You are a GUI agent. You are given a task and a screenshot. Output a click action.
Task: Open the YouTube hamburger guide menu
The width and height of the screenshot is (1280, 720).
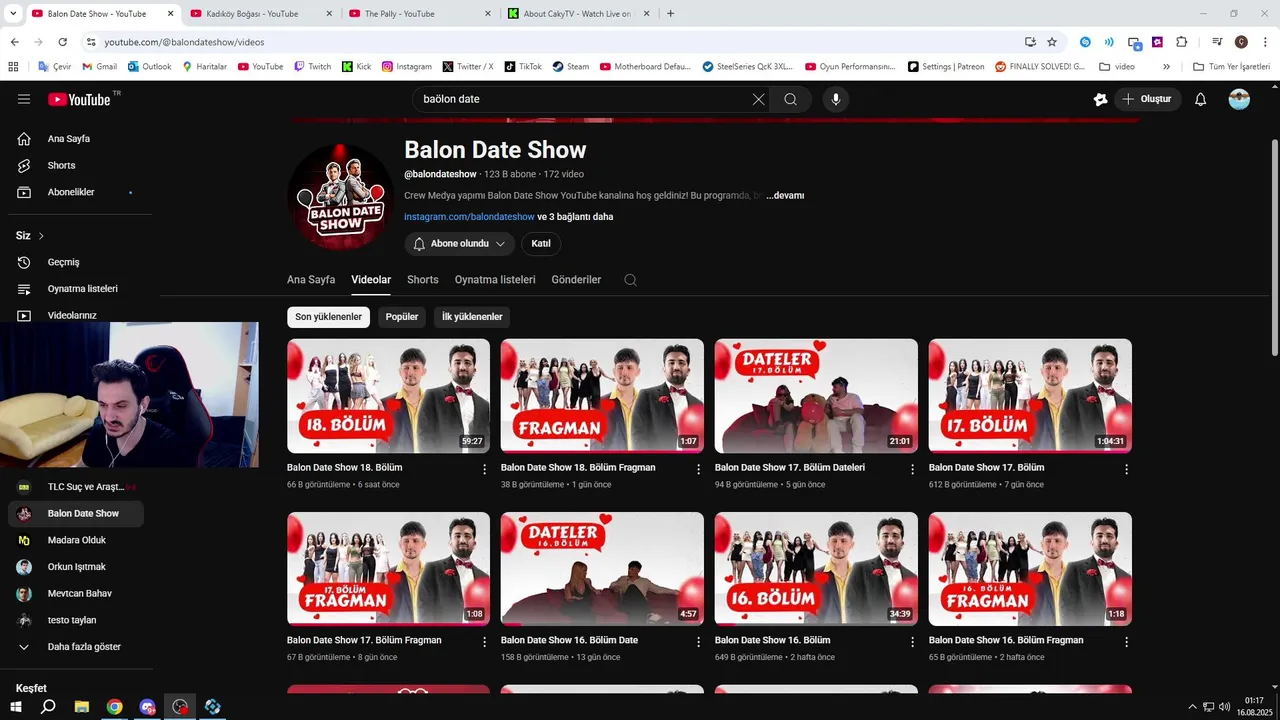24,99
